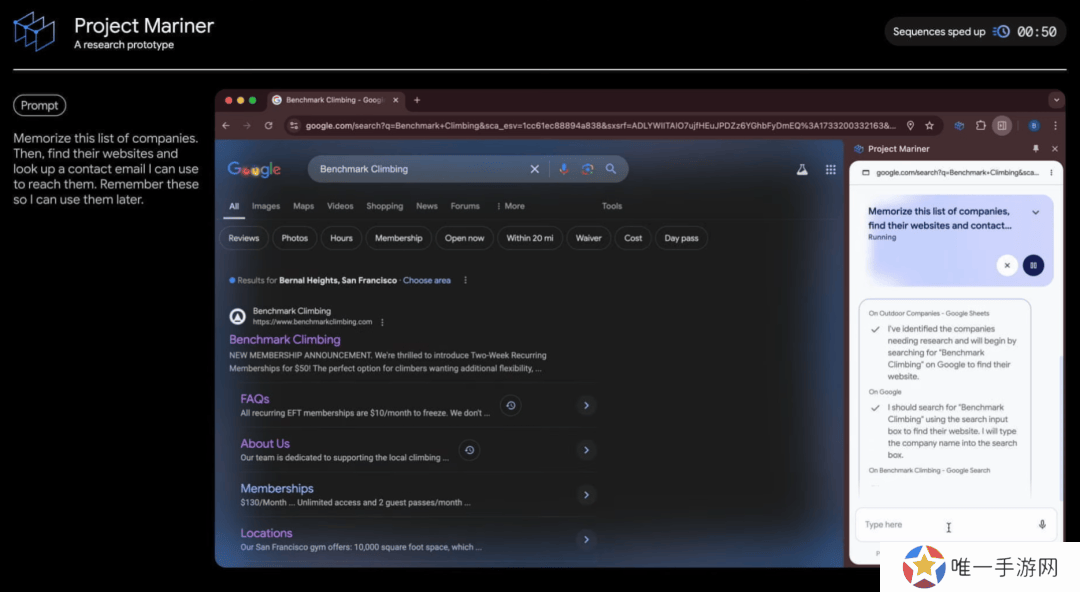Screen dimensions: 1080x592
Task: Open the Project Mariner extension icon in toolbar
Action: 959,125
